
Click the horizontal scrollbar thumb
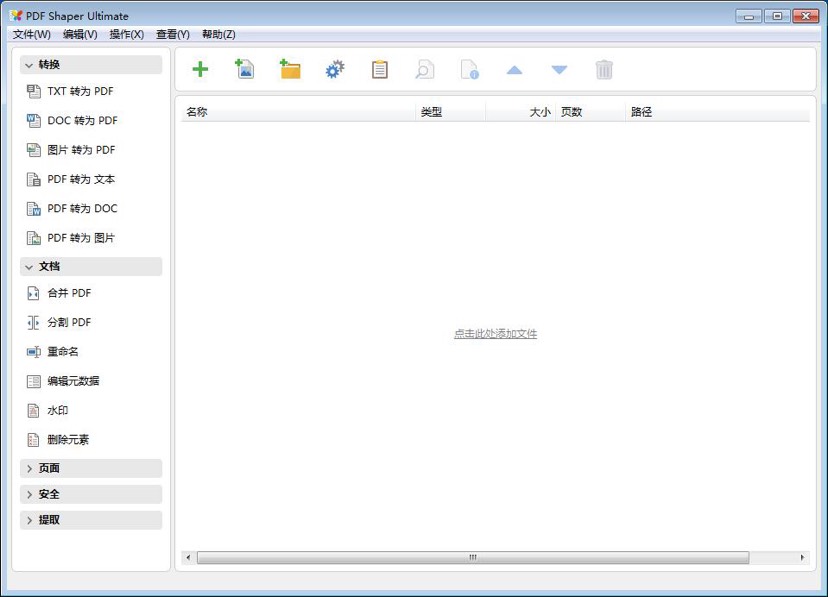click(473, 557)
